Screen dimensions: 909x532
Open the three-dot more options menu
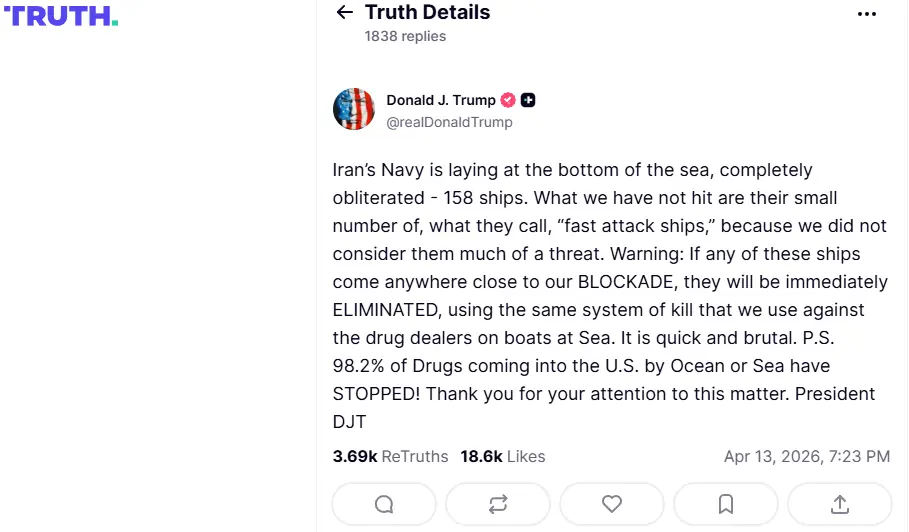pyautogui.click(x=867, y=14)
